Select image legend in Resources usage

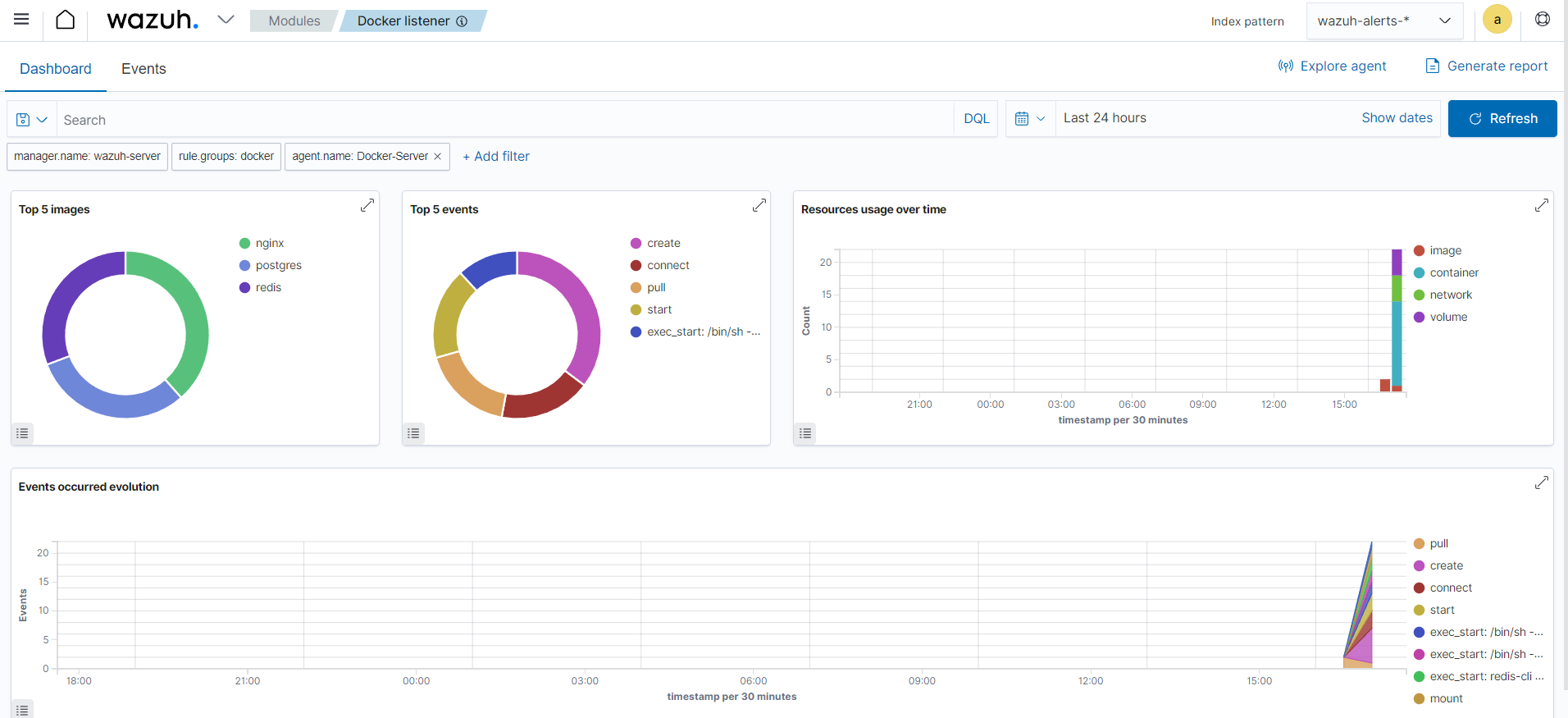[x=1438, y=251]
